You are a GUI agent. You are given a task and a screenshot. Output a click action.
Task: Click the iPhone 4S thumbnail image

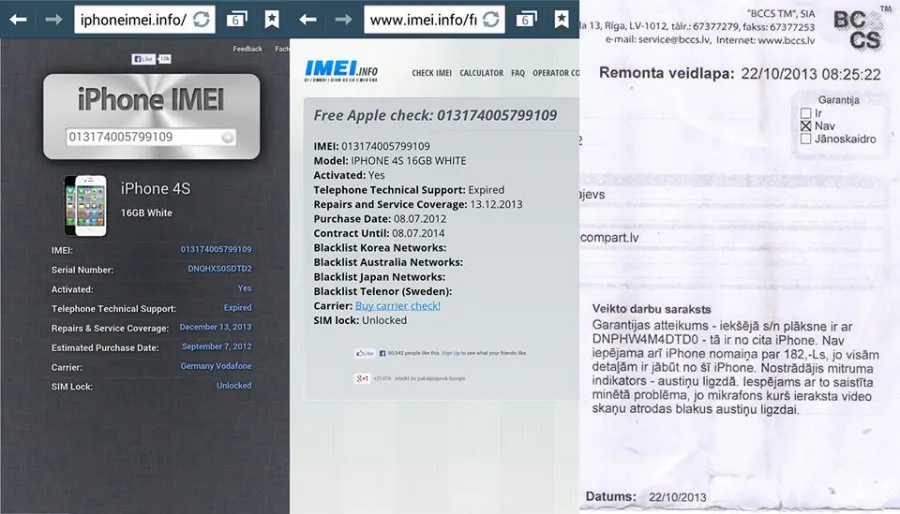(x=86, y=205)
